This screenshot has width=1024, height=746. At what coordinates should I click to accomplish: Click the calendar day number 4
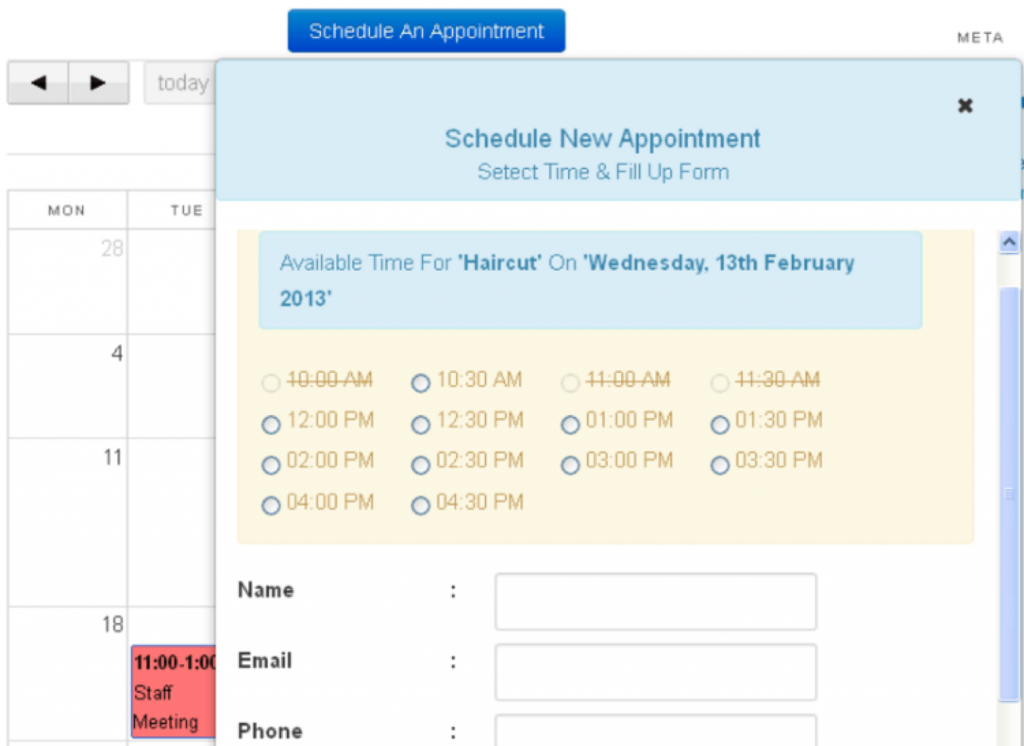pos(116,354)
